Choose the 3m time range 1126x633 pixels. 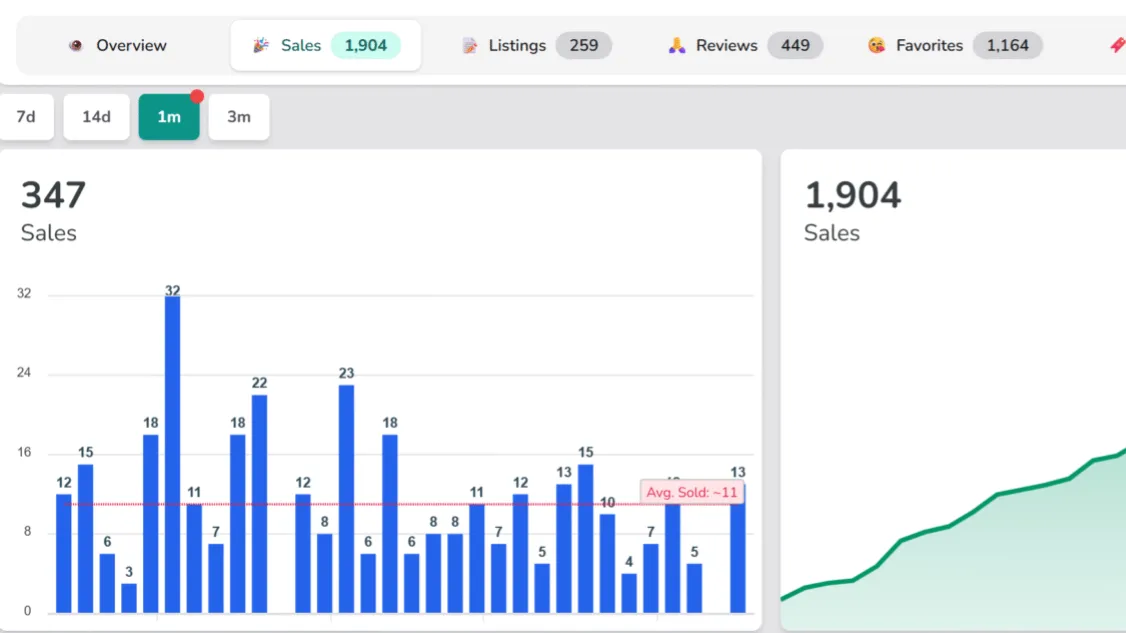(238, 117)
